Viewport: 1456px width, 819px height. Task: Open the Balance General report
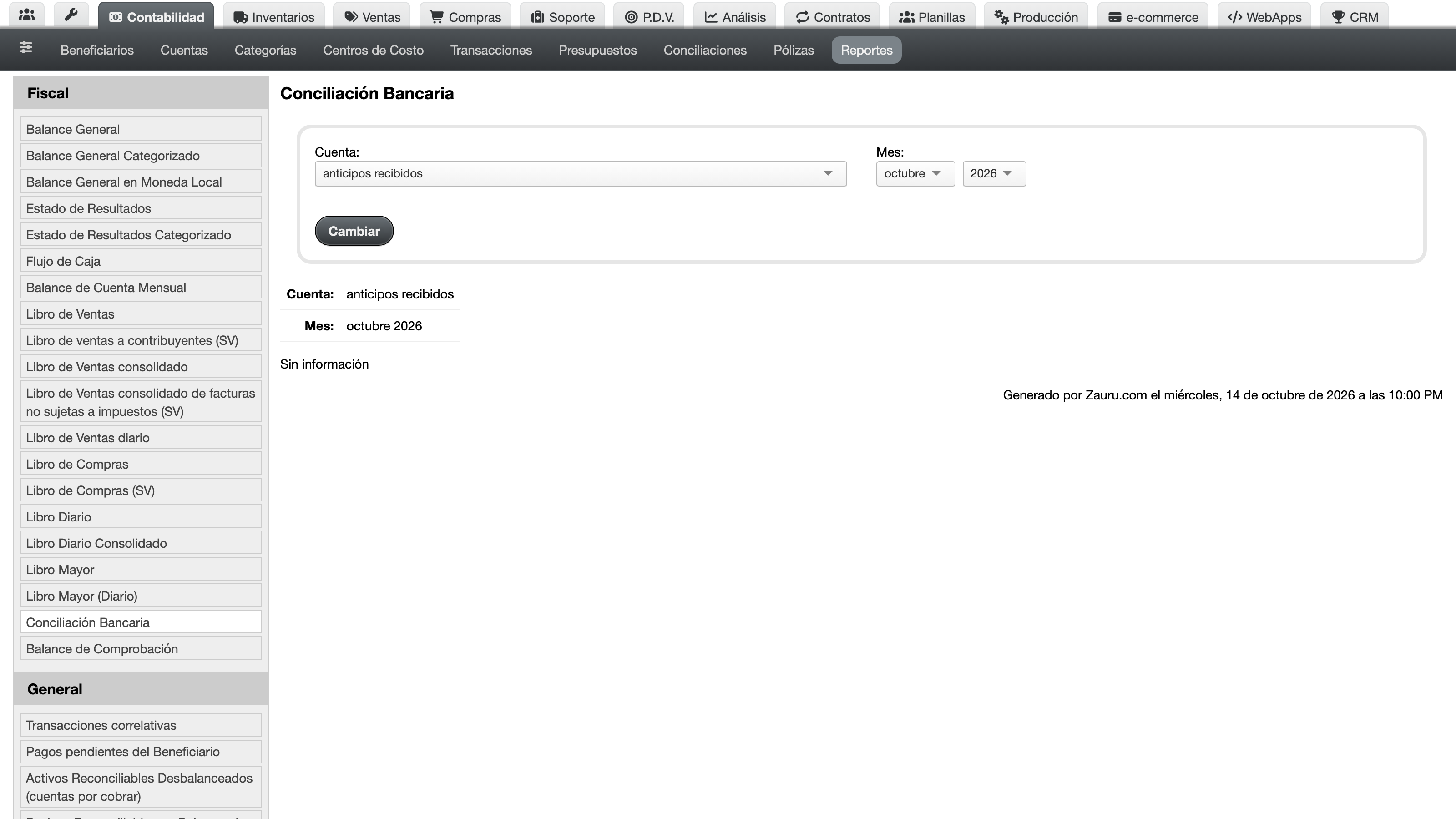141,129
